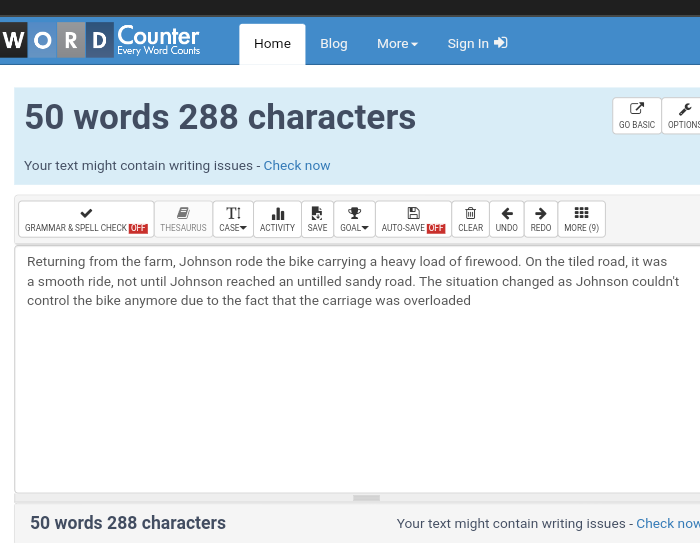Viewport: 700px width, 543px height.
Task: Click the WordCounter logo
Action: click(x=100, y=40)
